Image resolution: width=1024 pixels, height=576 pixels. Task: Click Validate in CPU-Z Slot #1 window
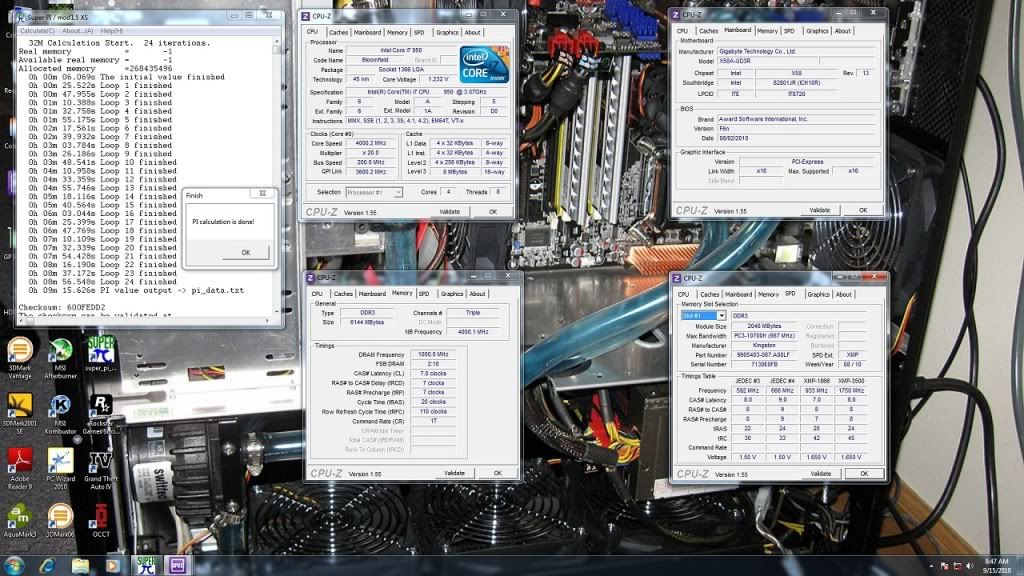pyautogui.click(x=821, y=473)
